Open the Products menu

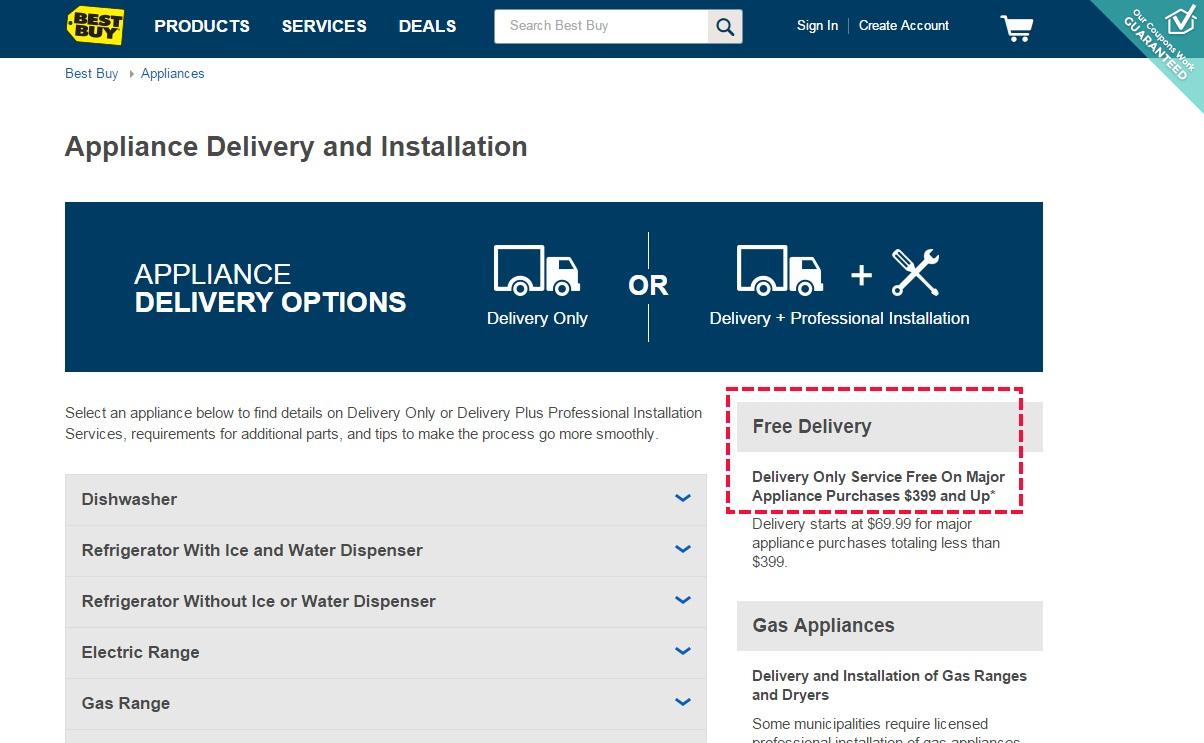click(x=202, y=26)
